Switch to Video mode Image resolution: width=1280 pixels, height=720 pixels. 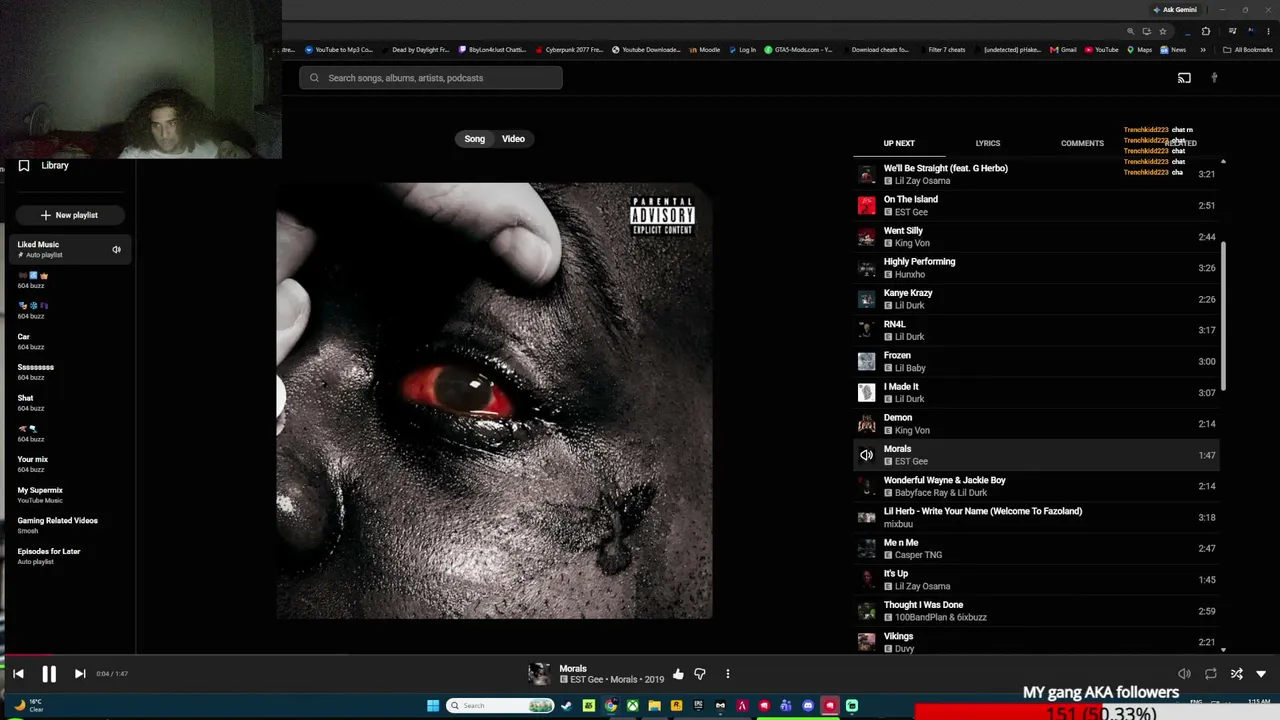pyautogui.click(x=513, y=139)
